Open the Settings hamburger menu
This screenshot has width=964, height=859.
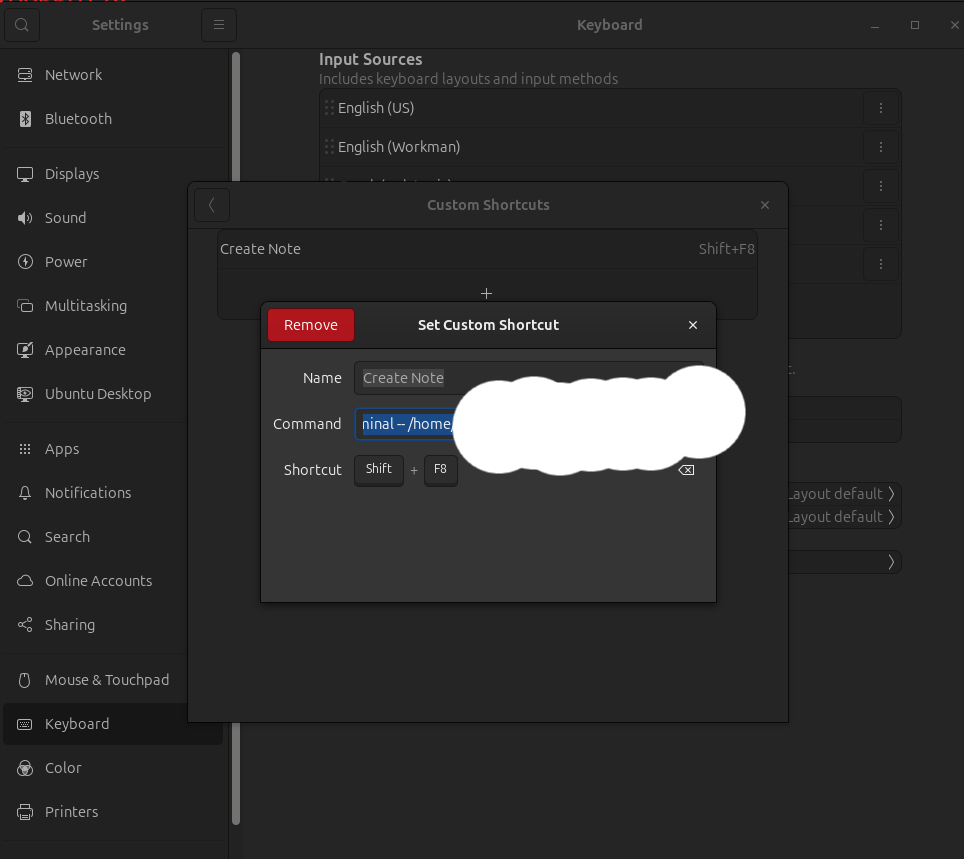219,25
